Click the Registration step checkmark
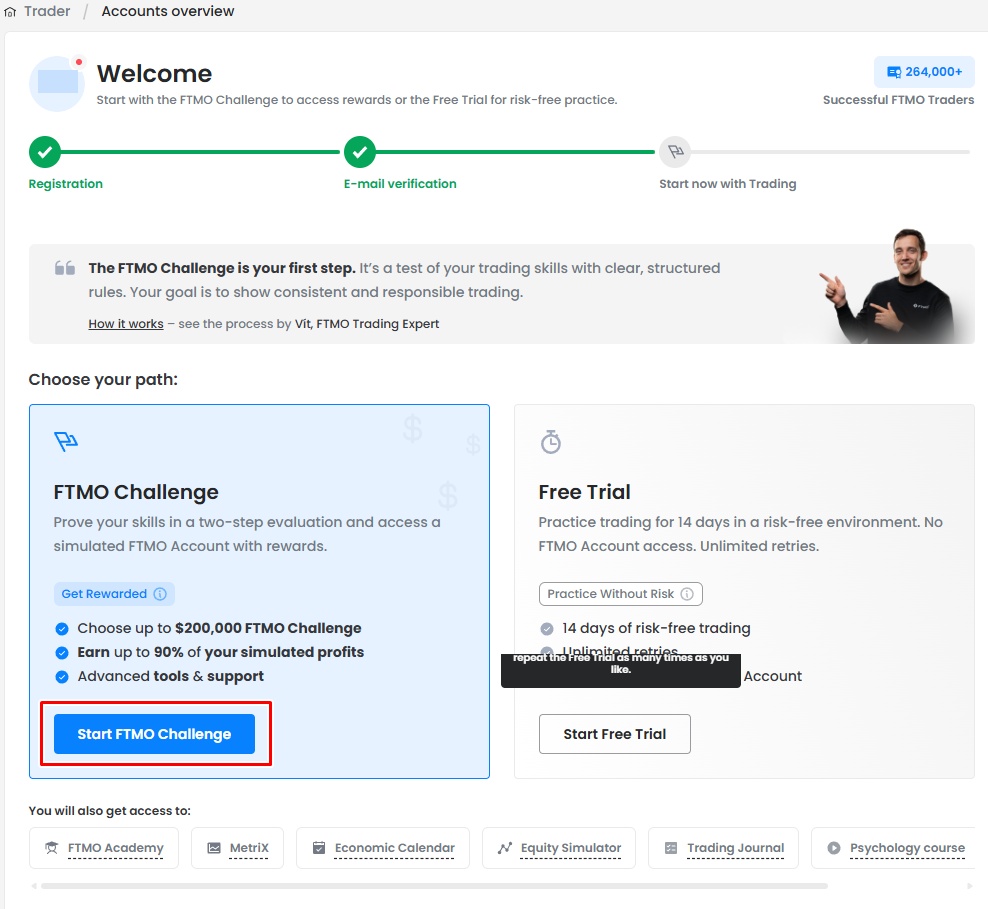This screenshot has height=909, width=988. [x=44, y=152]
